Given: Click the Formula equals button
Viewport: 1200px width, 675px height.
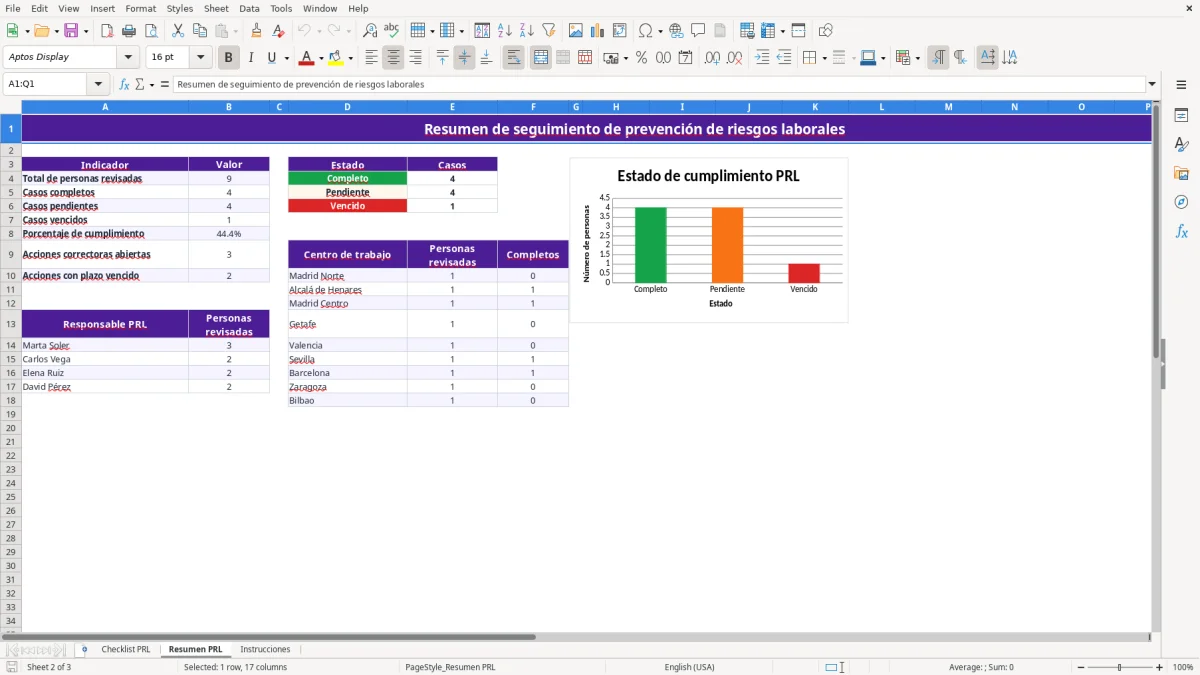Looking at the screenshot, I should click(x=164, y=85).
